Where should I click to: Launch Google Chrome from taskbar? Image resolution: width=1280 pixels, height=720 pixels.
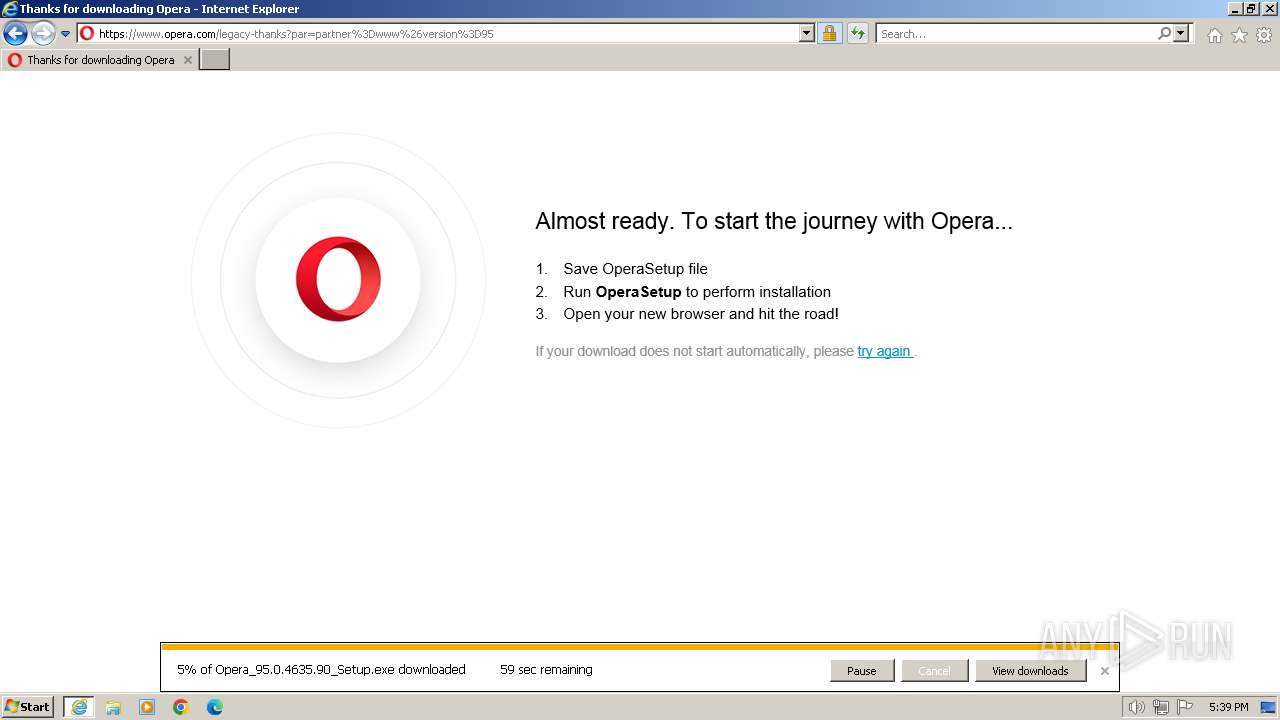click(181, 707)
